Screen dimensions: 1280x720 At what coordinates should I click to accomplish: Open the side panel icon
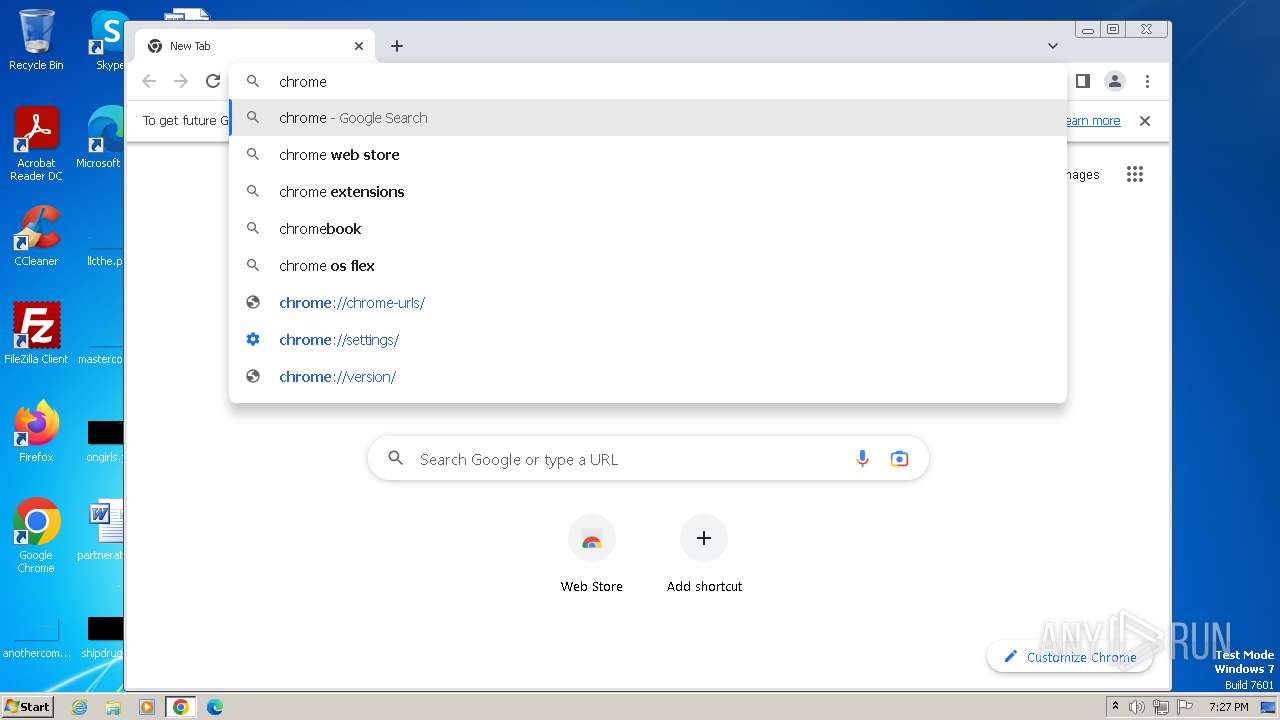pyautogui.click(x=1082, y=81)
